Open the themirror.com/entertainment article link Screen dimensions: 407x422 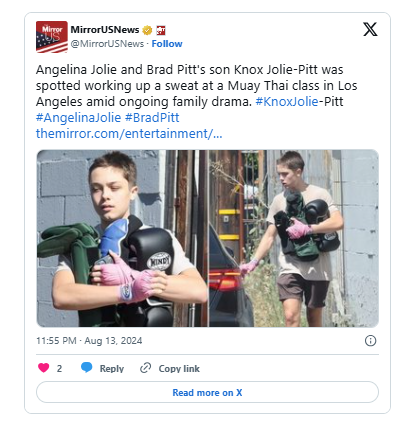(x=129, y=133)
